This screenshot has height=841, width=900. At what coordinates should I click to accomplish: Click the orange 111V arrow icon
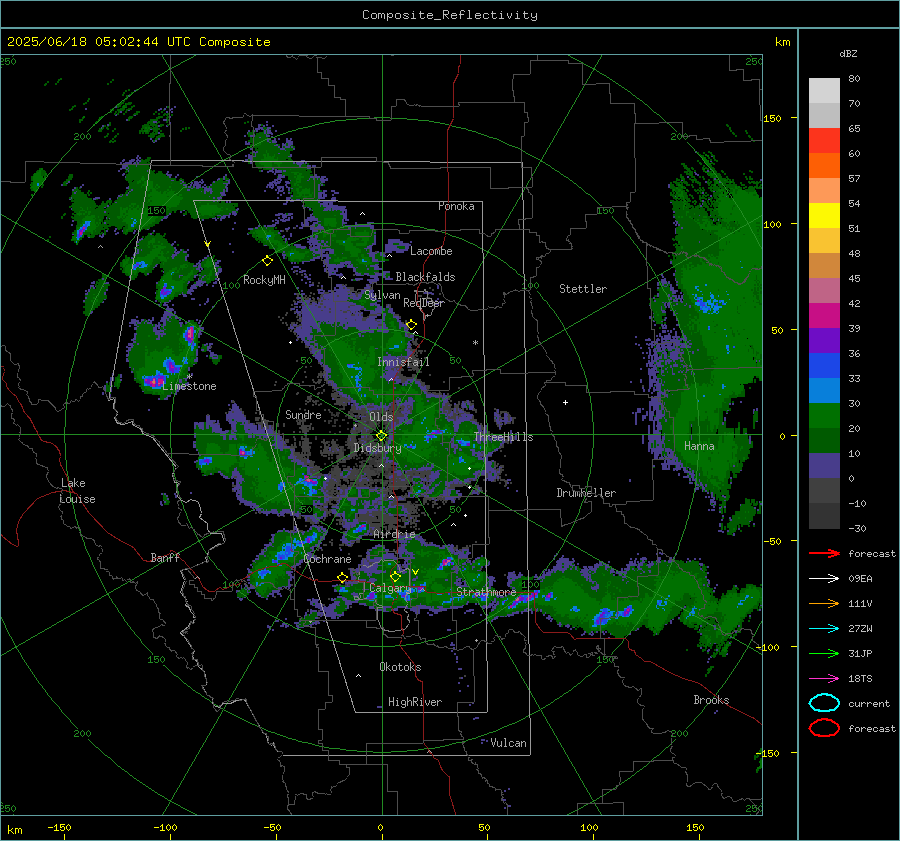pyautogui.click(x=824, y=603)
